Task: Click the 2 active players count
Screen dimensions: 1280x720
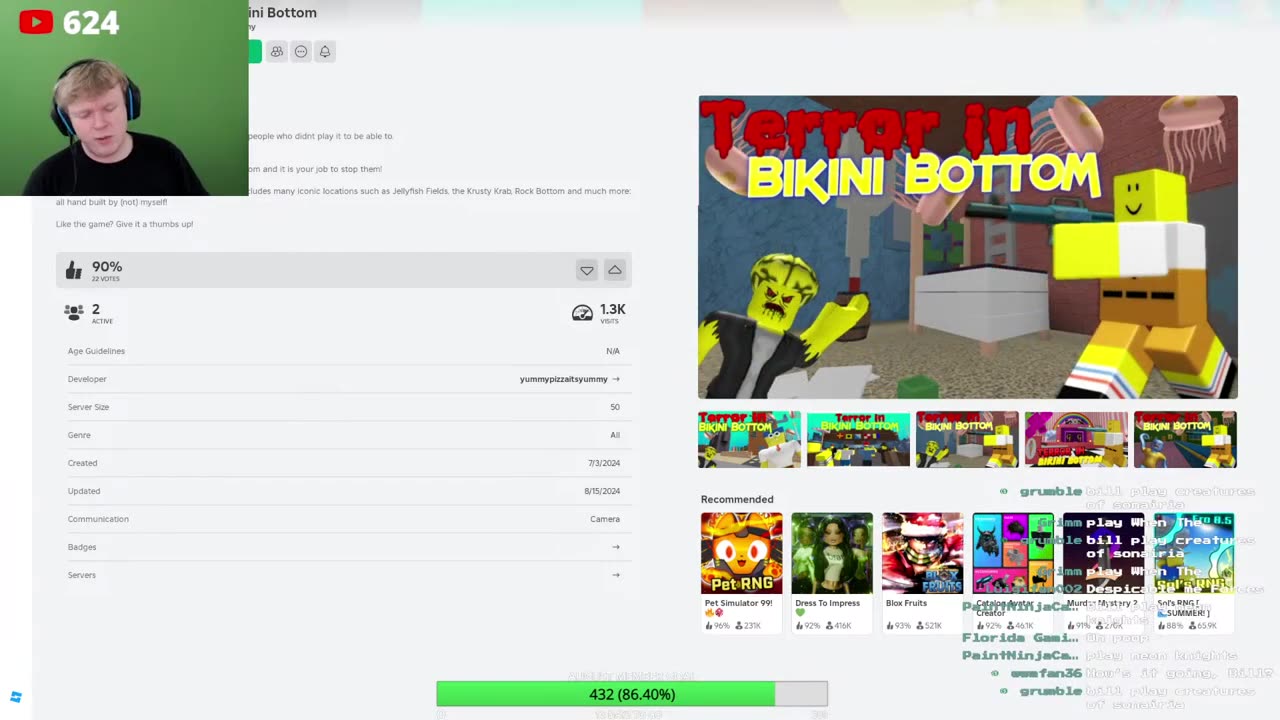Action: pos(96,309)
